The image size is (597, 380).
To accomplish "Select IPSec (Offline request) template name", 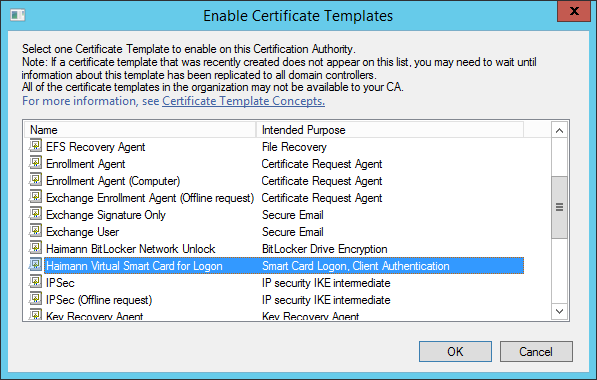I will (99, 300).
